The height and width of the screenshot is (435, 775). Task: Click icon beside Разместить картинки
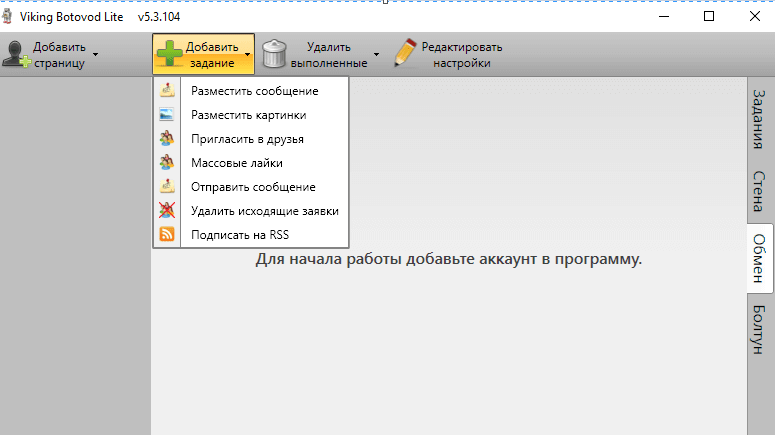click(167, 115)
